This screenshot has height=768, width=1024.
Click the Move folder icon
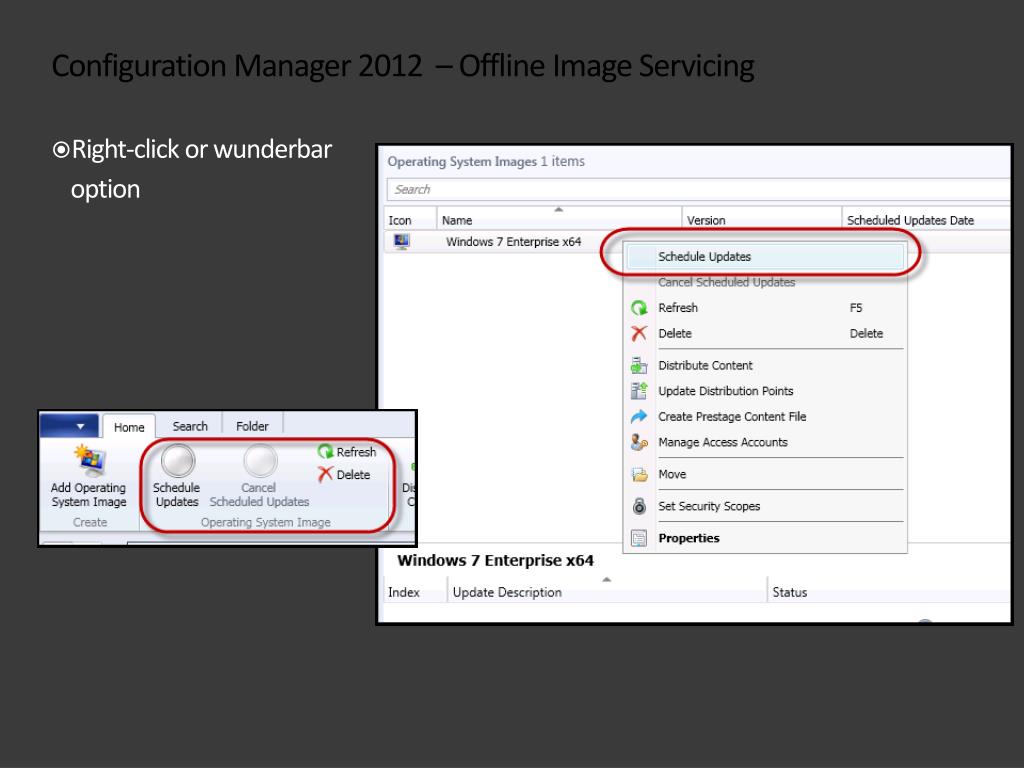pyautogui.click(x=639, y=475)
